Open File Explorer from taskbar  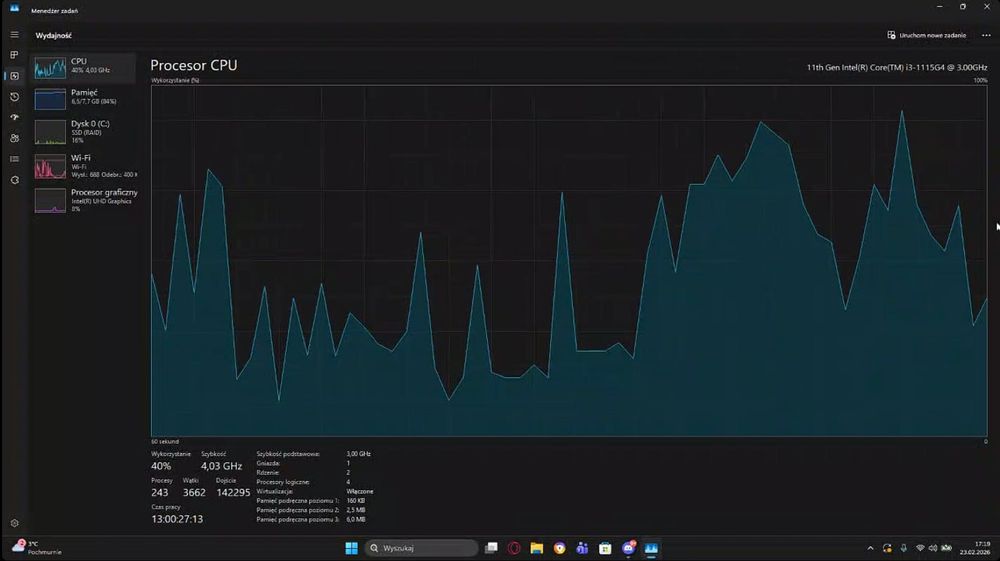coord(536,548)
